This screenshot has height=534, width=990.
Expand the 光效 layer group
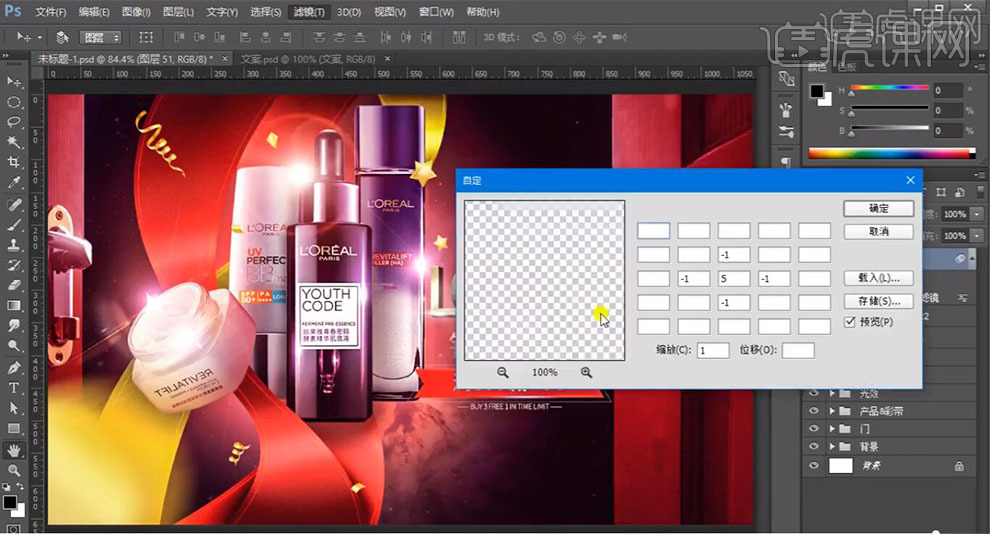click(x=832, y=394)
